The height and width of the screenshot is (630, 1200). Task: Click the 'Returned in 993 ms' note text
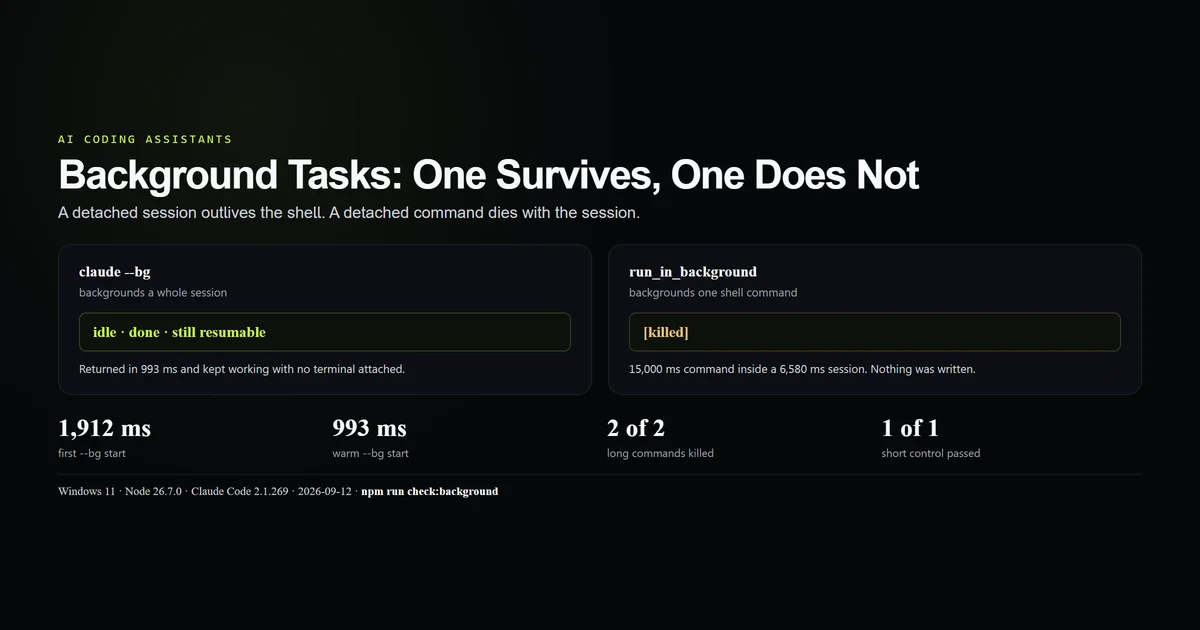click(x=242, y=369)
